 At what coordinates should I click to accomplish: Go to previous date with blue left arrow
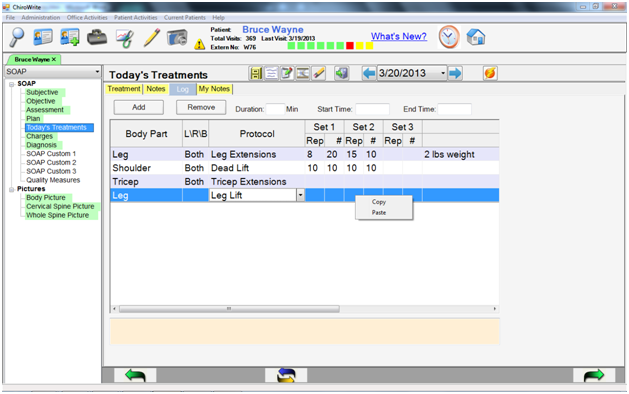point(369,73)
